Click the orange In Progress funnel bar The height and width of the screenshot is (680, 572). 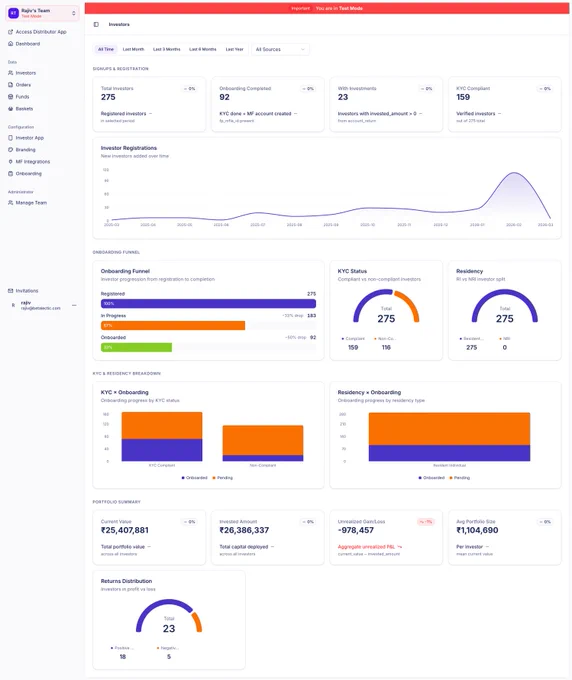[x=173, y=325]
